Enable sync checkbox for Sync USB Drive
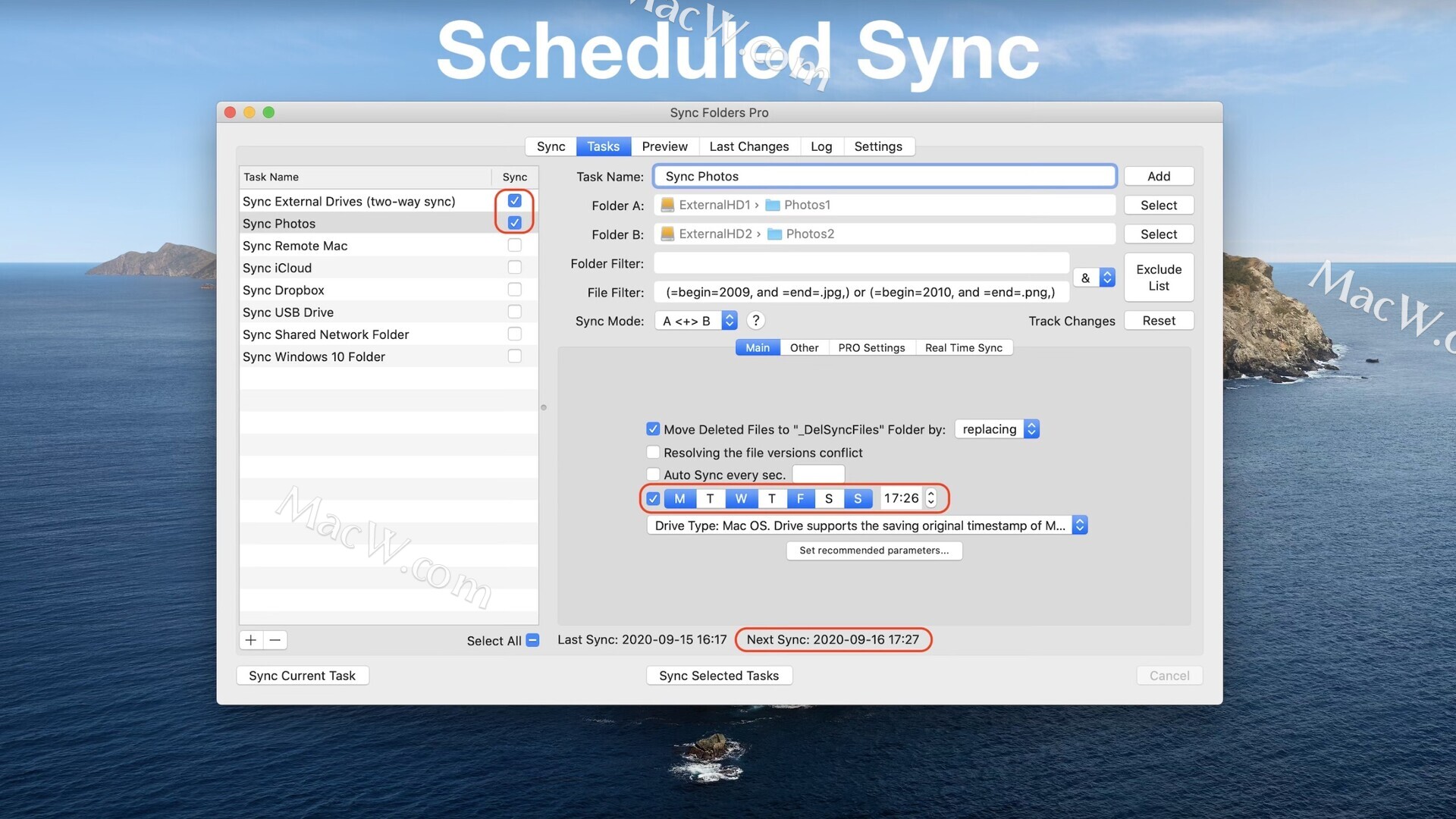 click(x=514, y=312)
